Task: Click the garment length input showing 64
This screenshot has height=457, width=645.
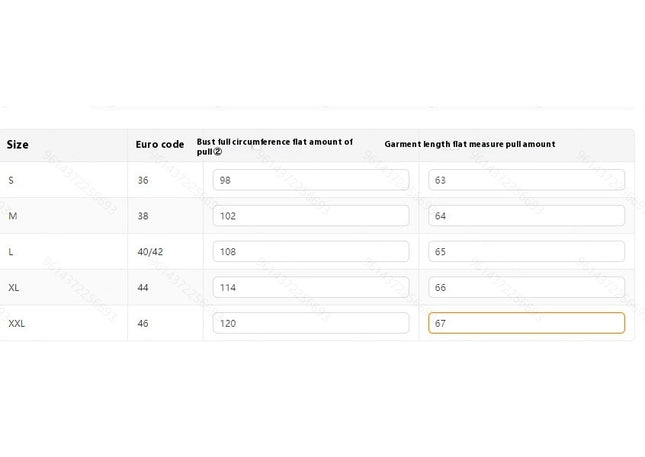Action: click(x=527, y=216)
